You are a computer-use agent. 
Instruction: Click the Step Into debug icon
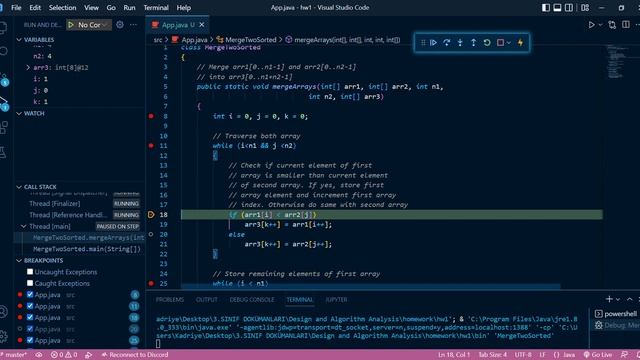point(460,42)
